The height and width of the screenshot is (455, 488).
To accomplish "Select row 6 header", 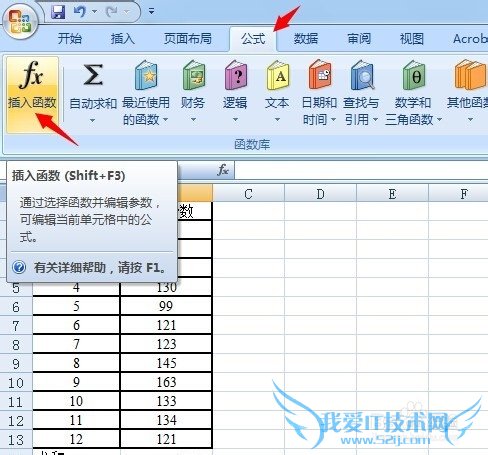I will coord(16,306).
